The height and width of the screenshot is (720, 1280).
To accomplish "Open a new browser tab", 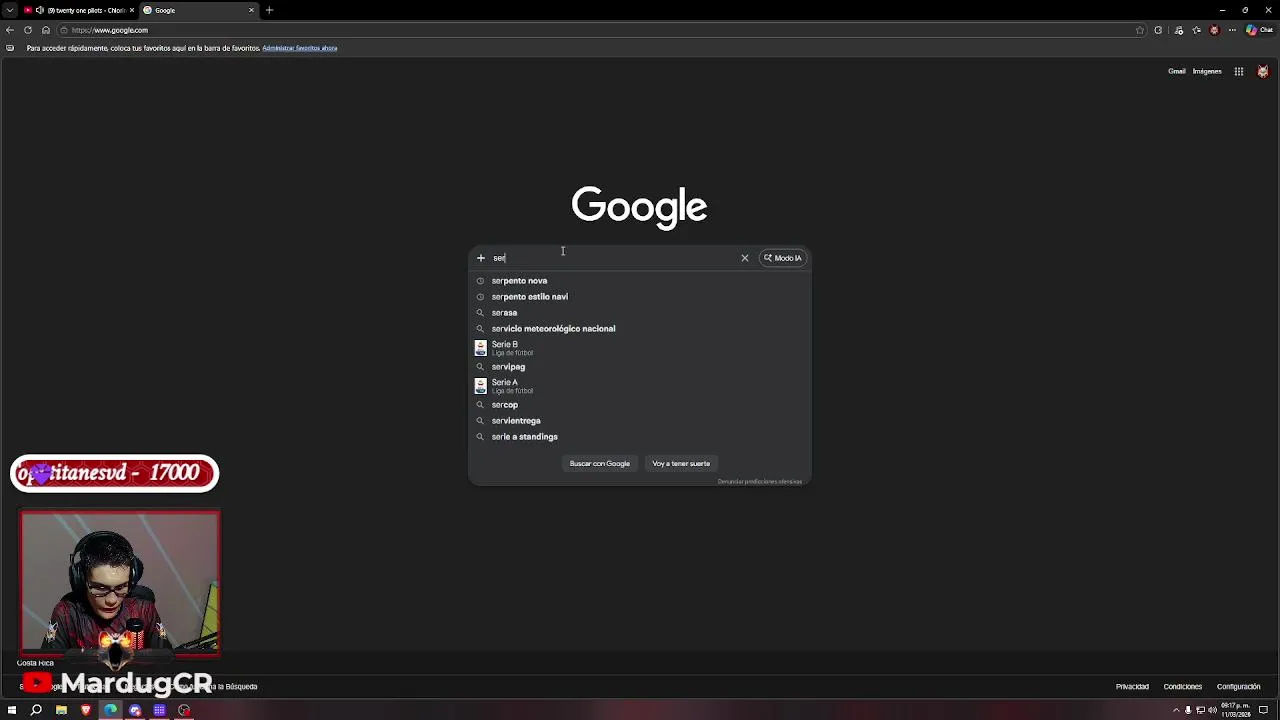I will coord(269,10).
